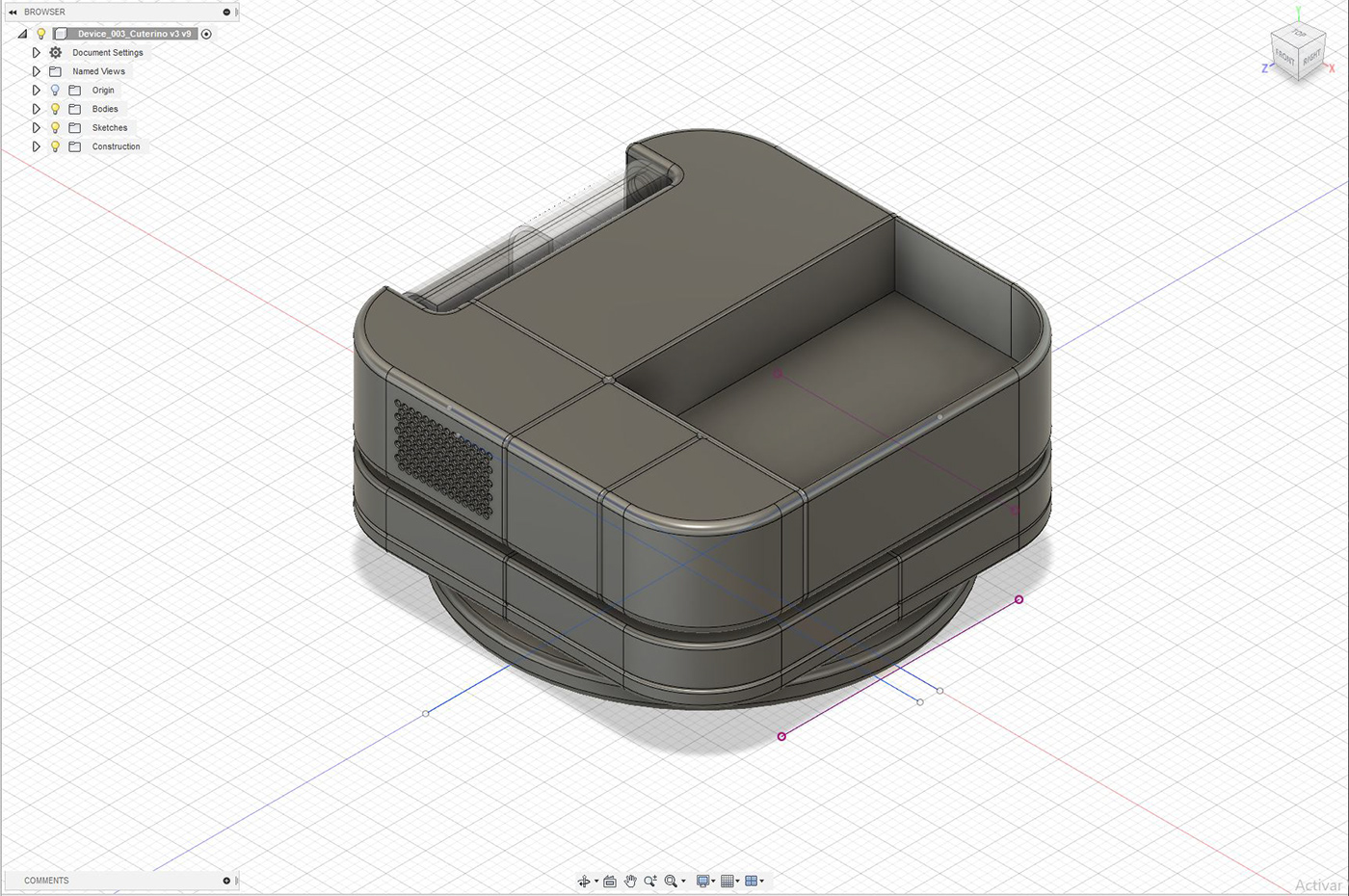The image size is (1349, 896).
Task: Click the Look At tool icon
Action: [609, 881]
